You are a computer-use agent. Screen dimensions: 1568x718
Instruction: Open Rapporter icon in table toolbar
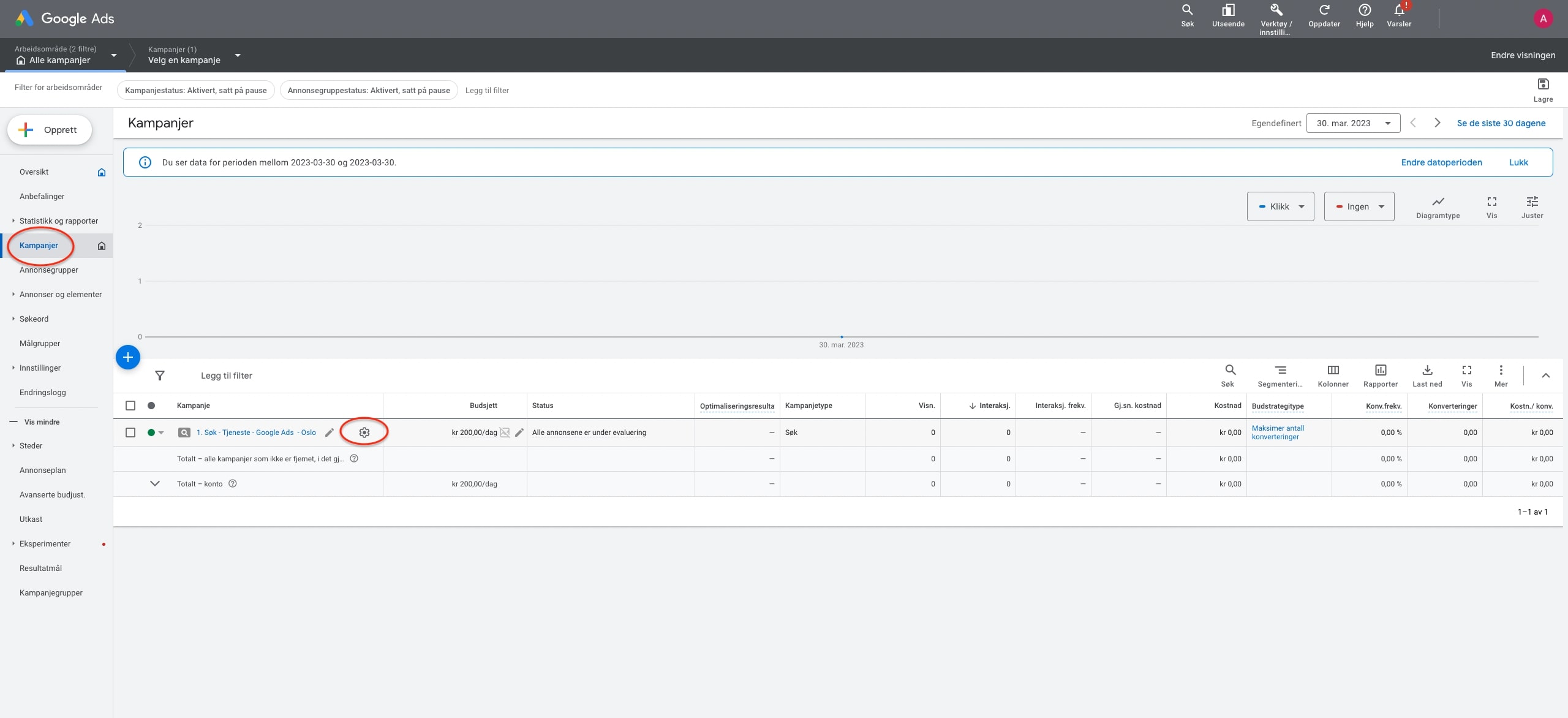pos(1381,370)
